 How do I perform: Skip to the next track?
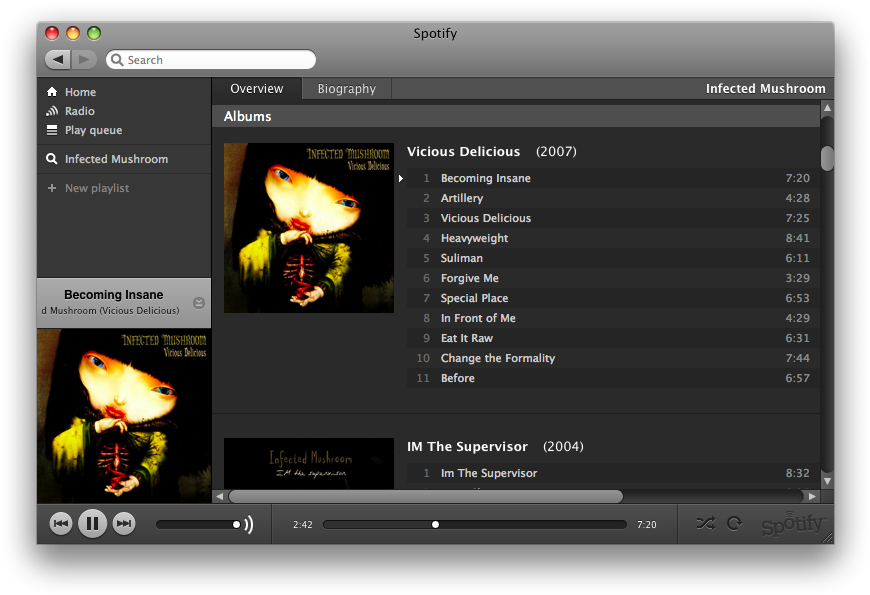pyautogui.click(x=124, y=523)
